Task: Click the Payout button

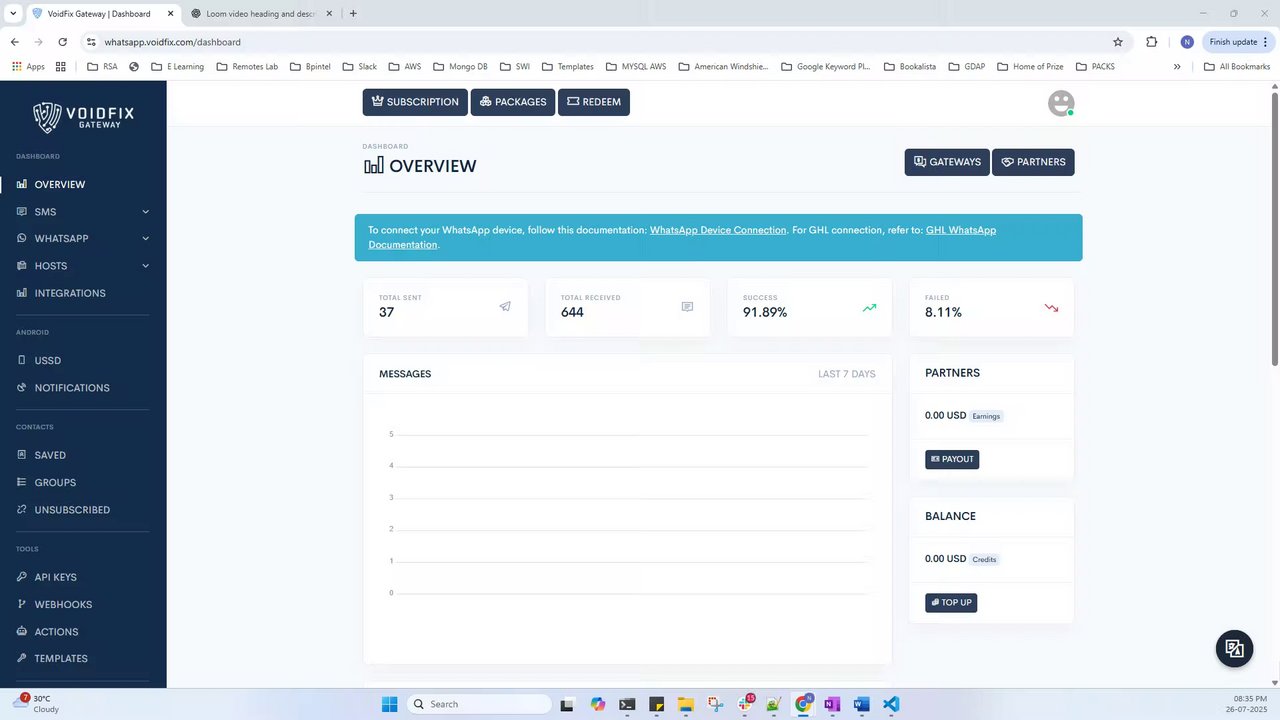Action: (952, 459)
